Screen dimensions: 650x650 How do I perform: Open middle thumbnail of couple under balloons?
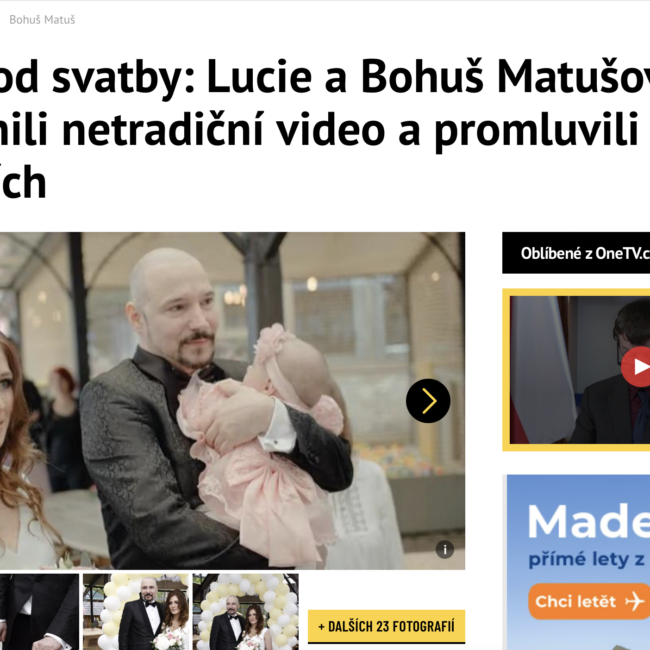136,612
